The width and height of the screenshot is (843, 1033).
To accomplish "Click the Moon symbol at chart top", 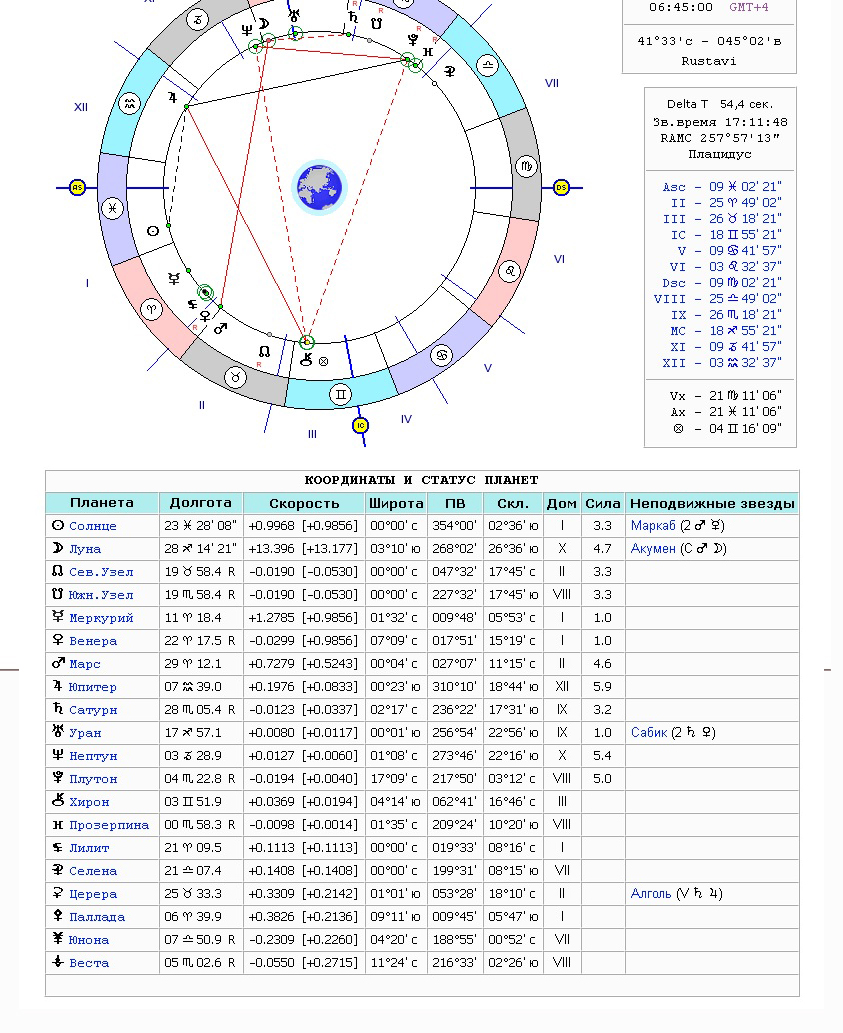I will (x=263, y=23).
